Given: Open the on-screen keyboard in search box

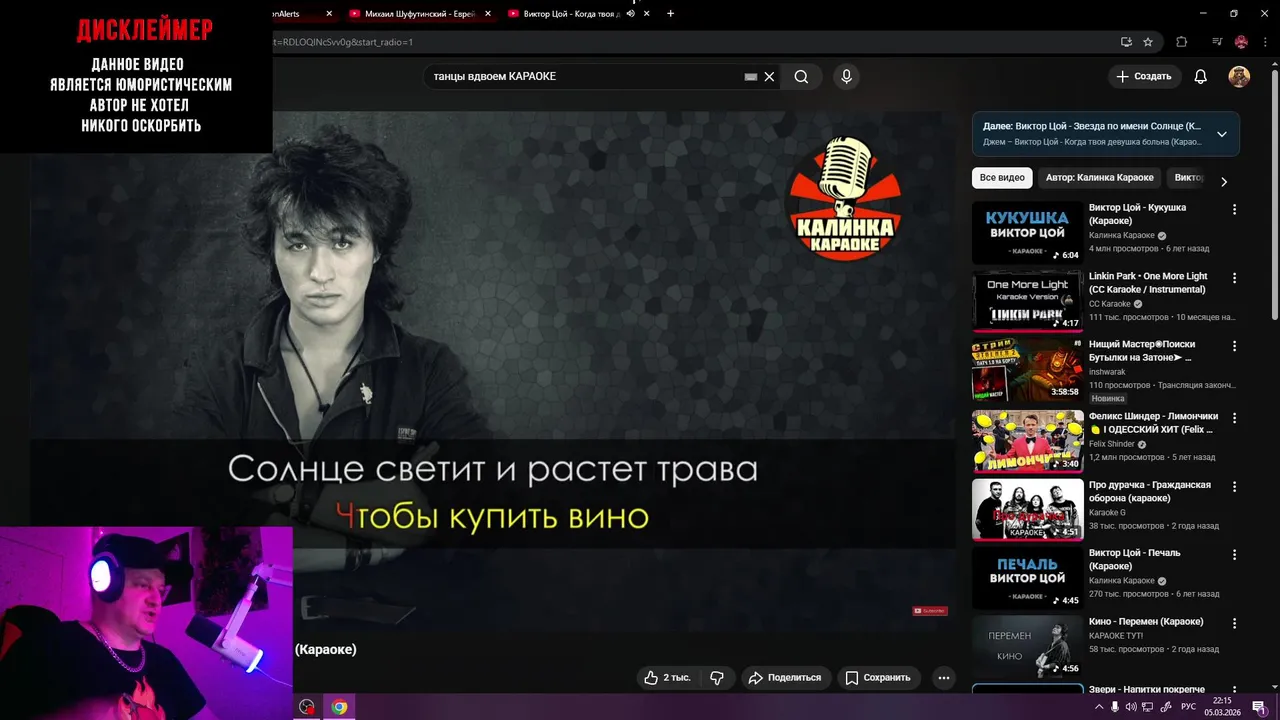Looking at the screenshot, I should 751,77.
